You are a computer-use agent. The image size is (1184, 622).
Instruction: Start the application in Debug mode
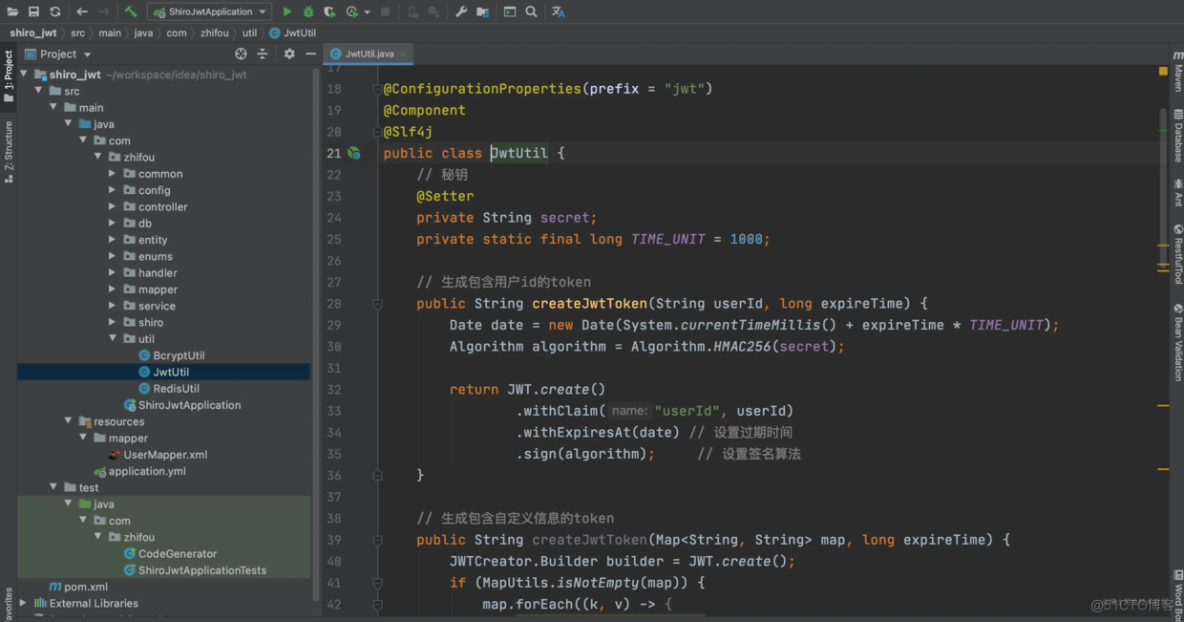click(307, 11)
